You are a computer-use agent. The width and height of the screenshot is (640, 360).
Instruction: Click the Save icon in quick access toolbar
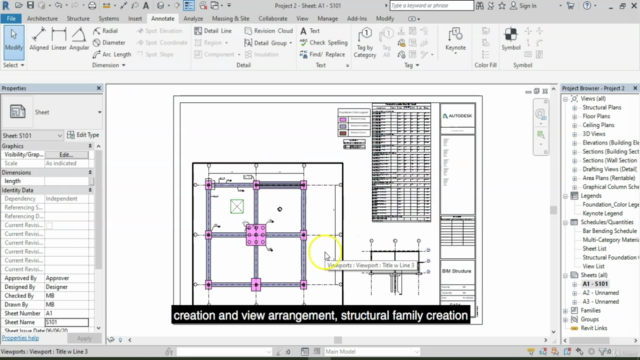pos(30,5)
